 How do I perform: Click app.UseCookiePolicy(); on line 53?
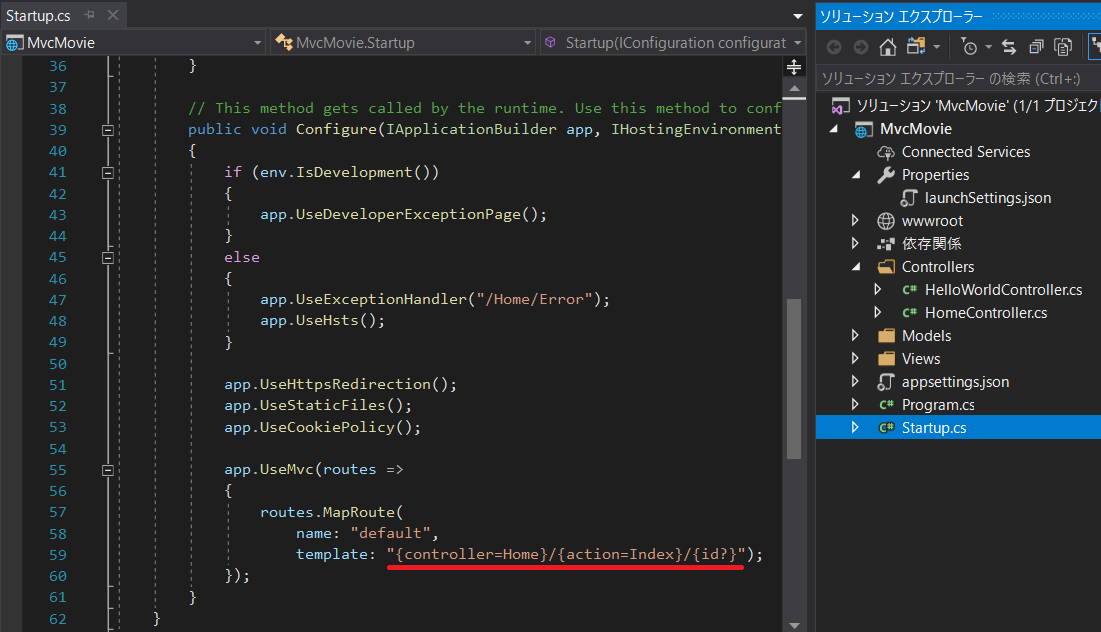[x=322, y=427]
